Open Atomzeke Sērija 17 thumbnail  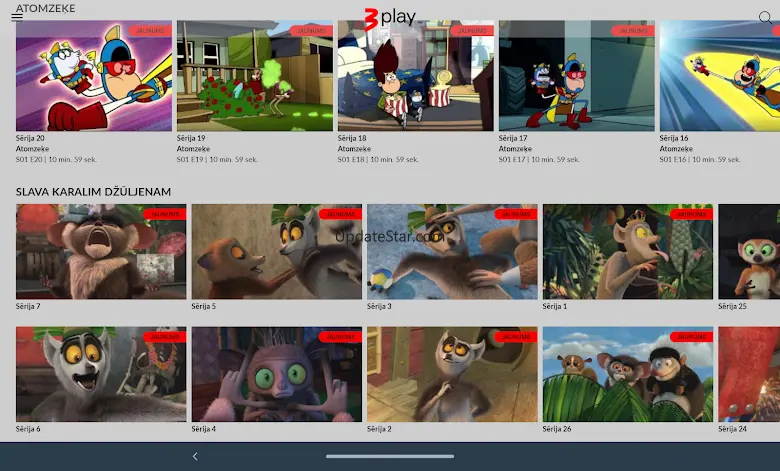[x=577, y=76]
